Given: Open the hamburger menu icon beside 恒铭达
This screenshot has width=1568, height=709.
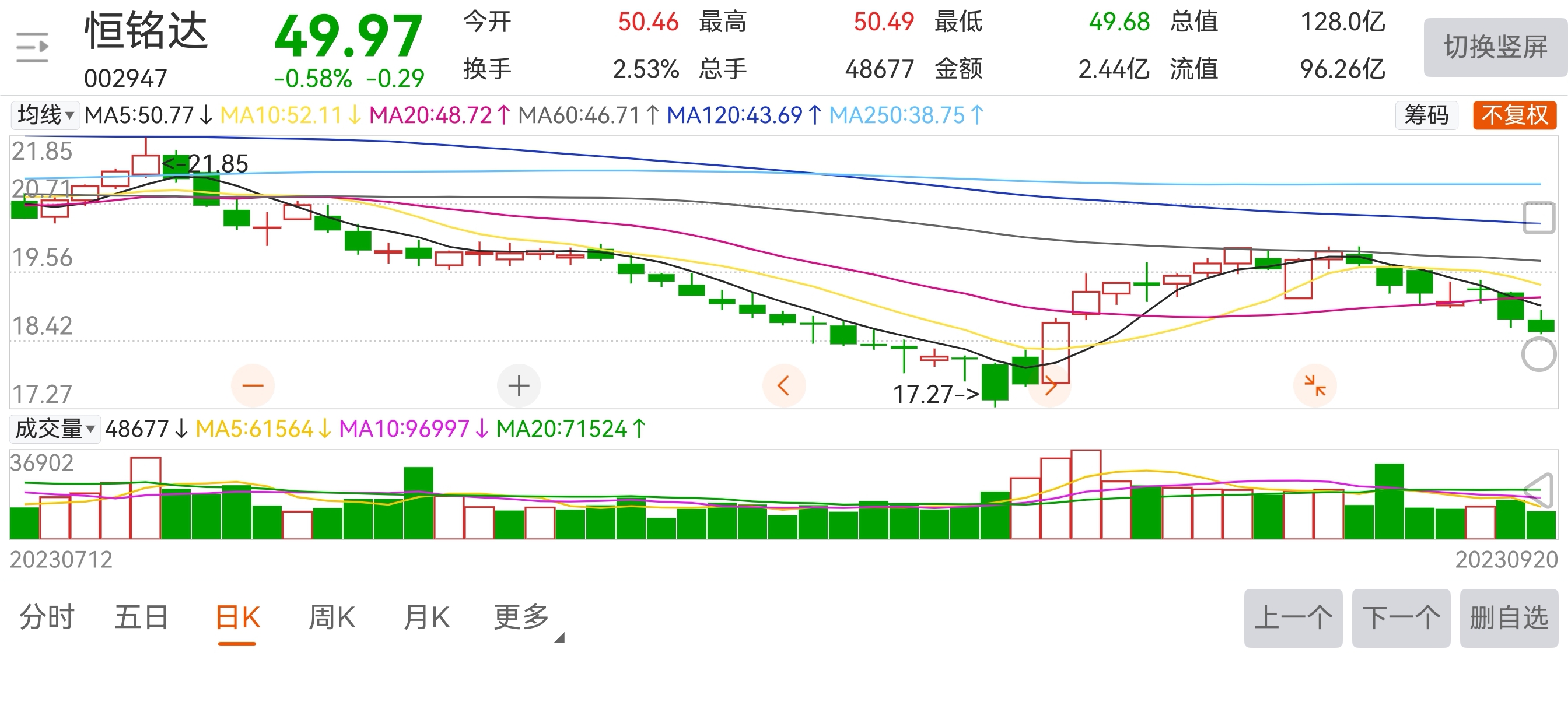Looking at the screenshot, I should pos(32,47).
